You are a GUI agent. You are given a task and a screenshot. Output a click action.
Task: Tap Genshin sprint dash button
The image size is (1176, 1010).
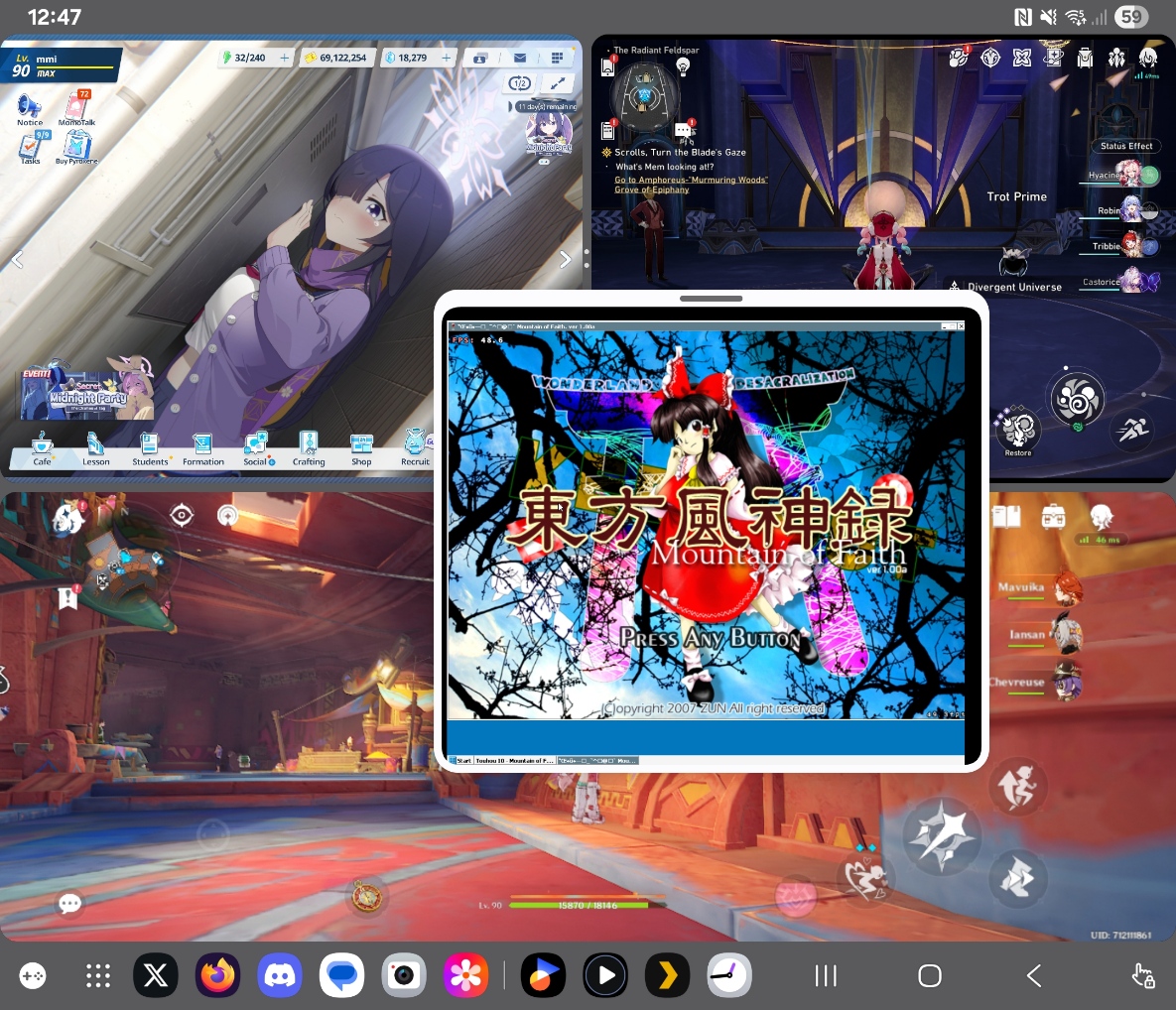pos(1018,877)
